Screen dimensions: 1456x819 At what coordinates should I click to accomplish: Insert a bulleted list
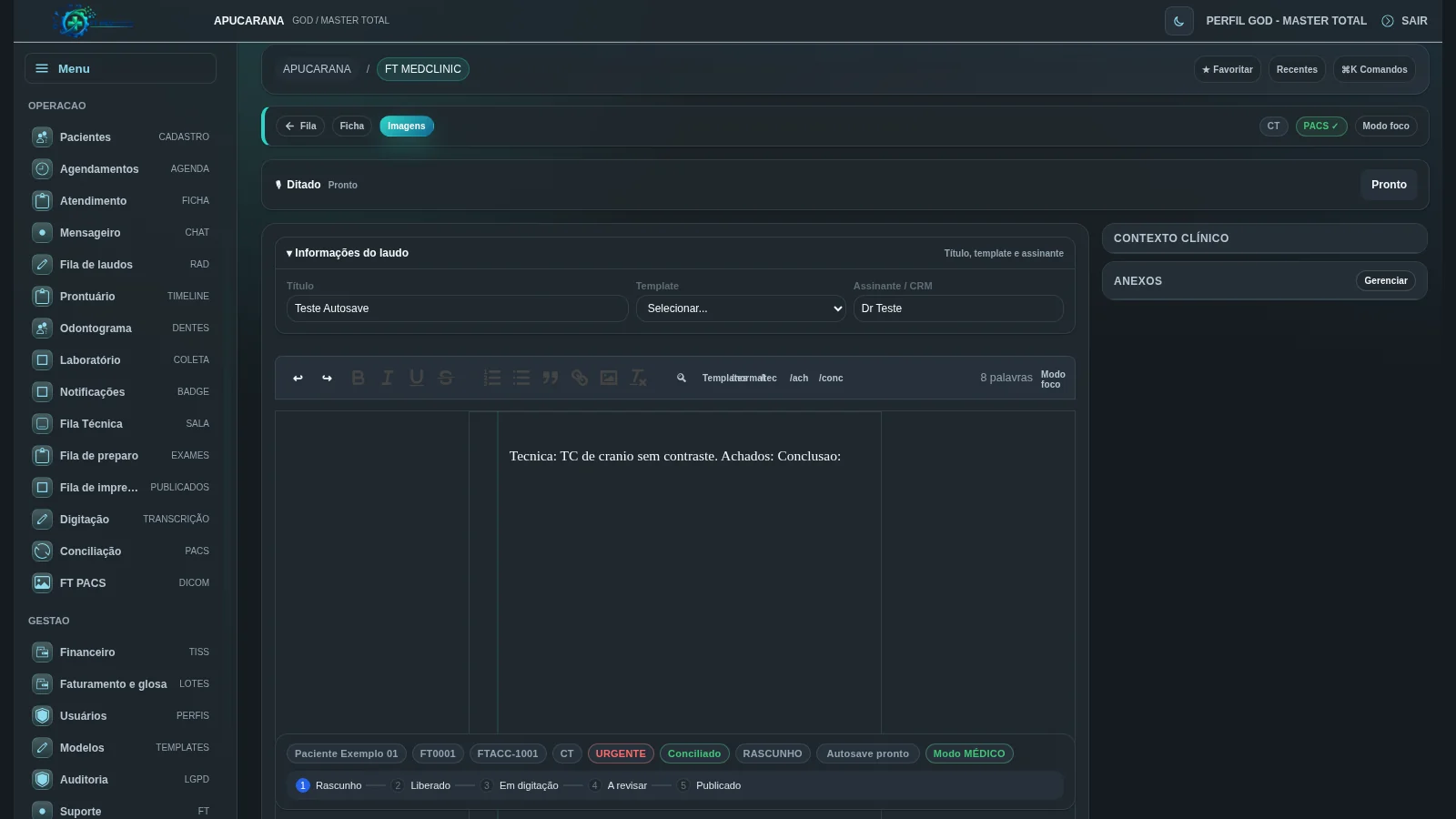point(521,378)
